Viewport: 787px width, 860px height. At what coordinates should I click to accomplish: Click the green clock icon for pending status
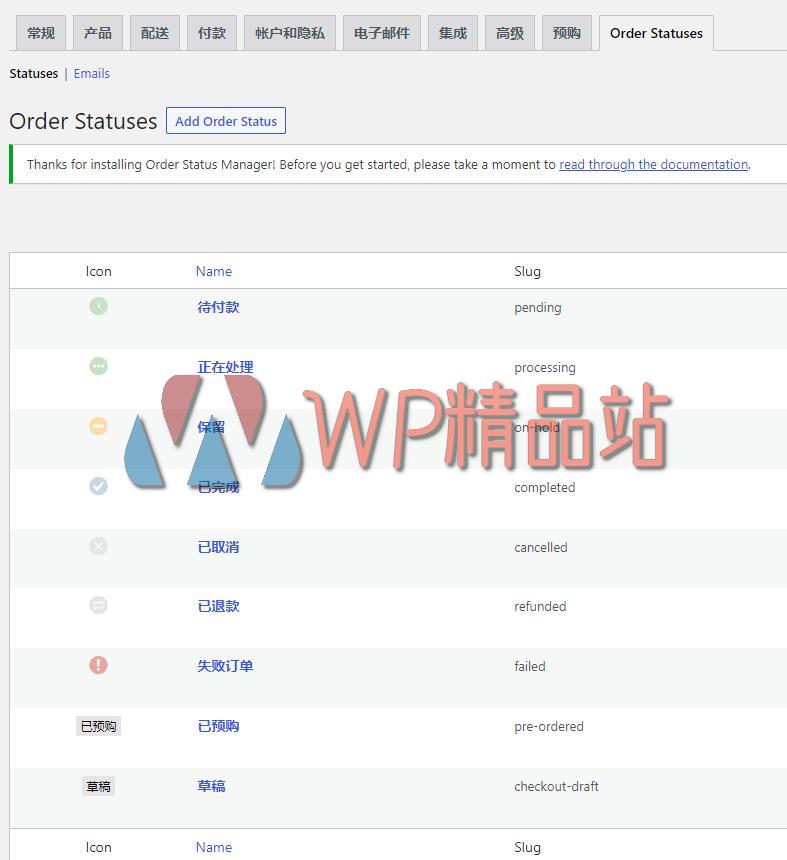pyautogui.click(x=98, y=306)
